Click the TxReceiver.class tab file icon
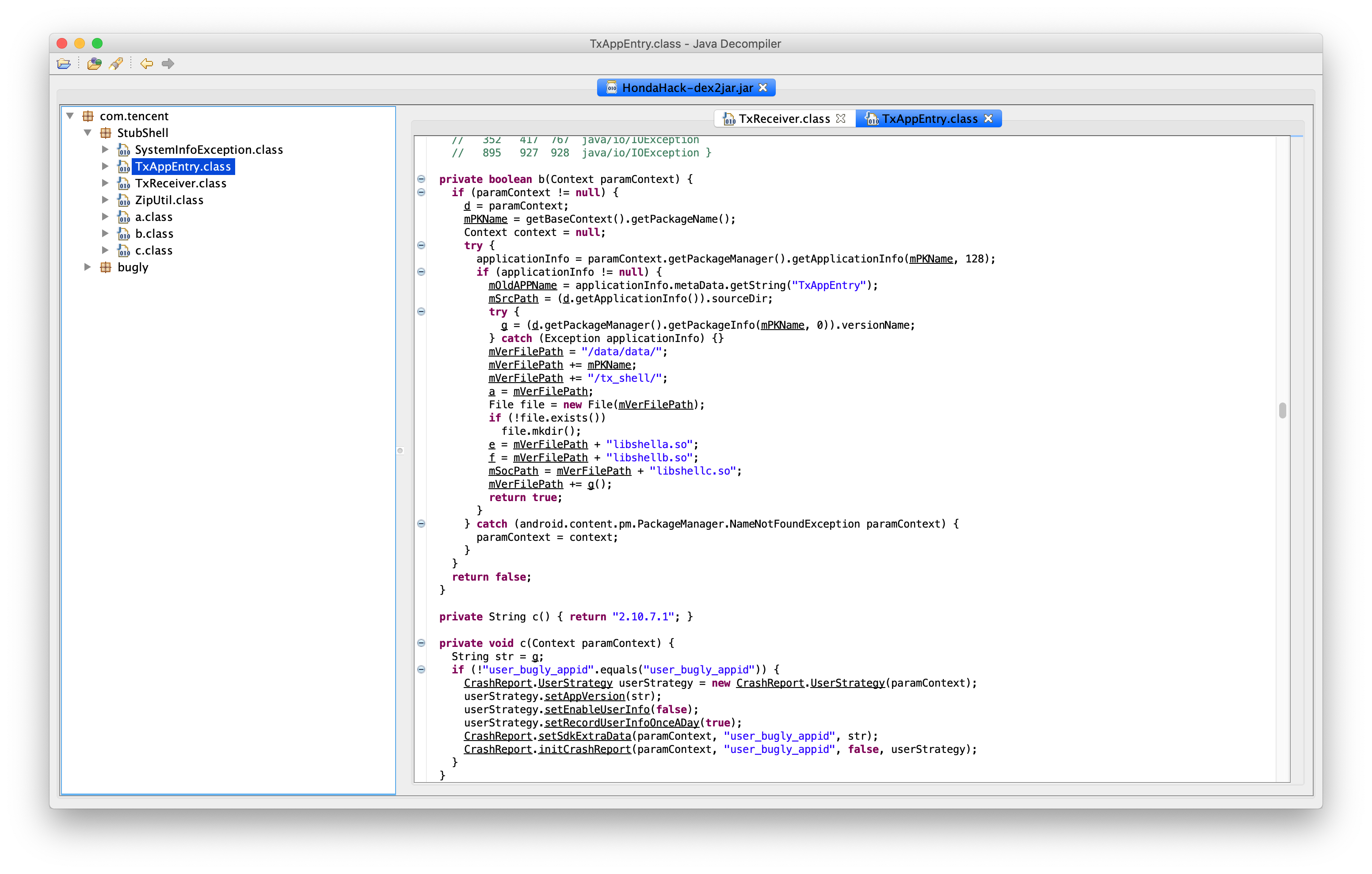 [729, 118]
